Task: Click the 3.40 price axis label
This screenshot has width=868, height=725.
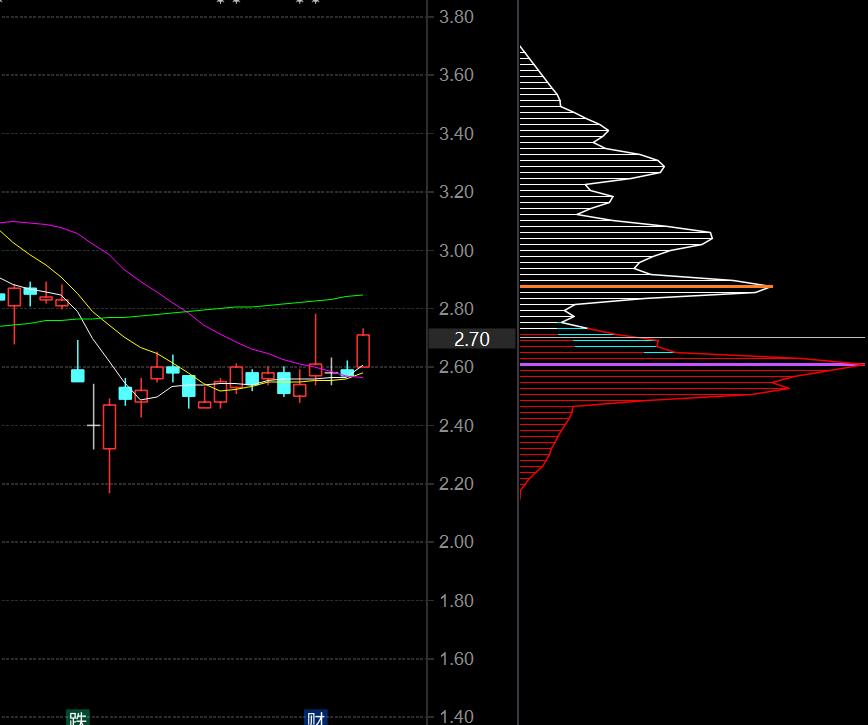Action: [x=456, y=133]
